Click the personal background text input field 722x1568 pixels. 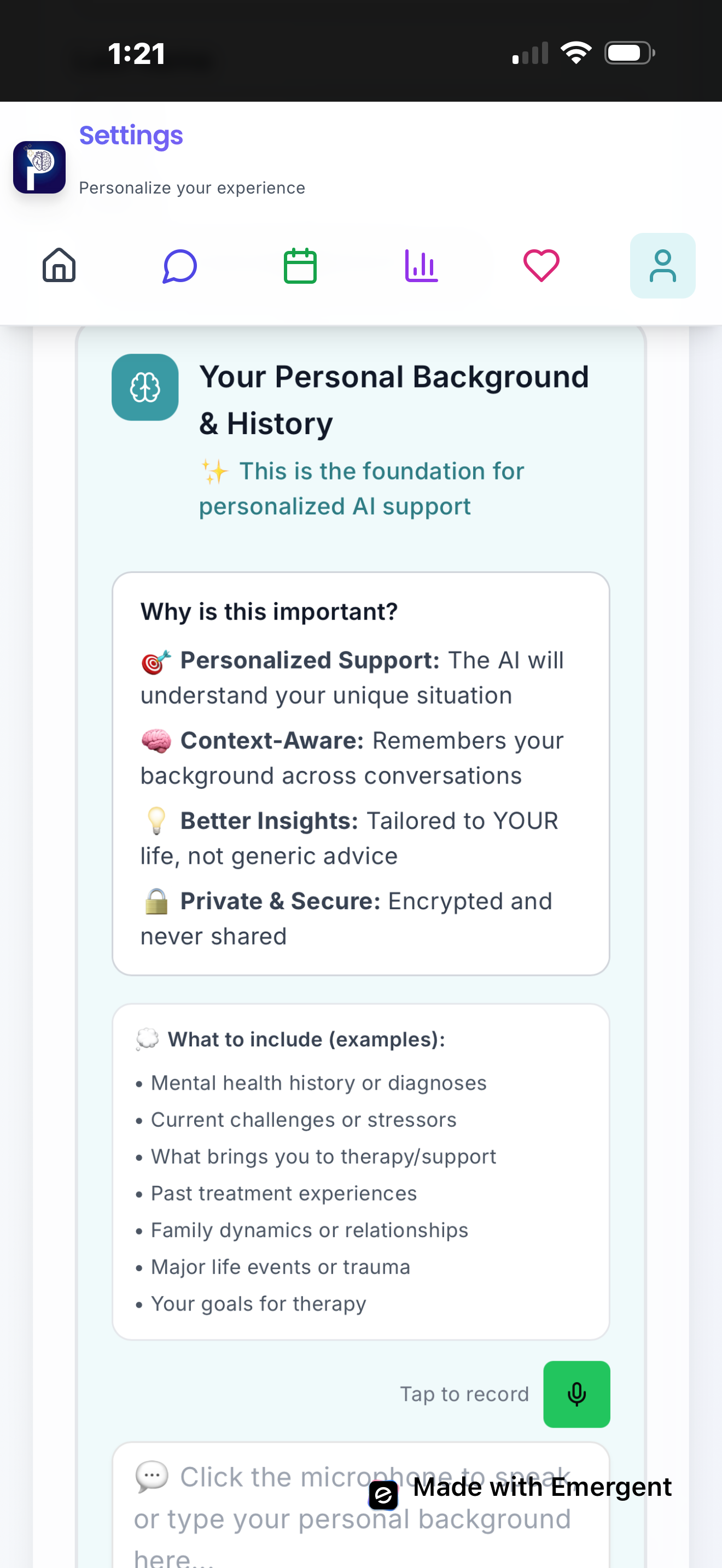[360, 1510]
